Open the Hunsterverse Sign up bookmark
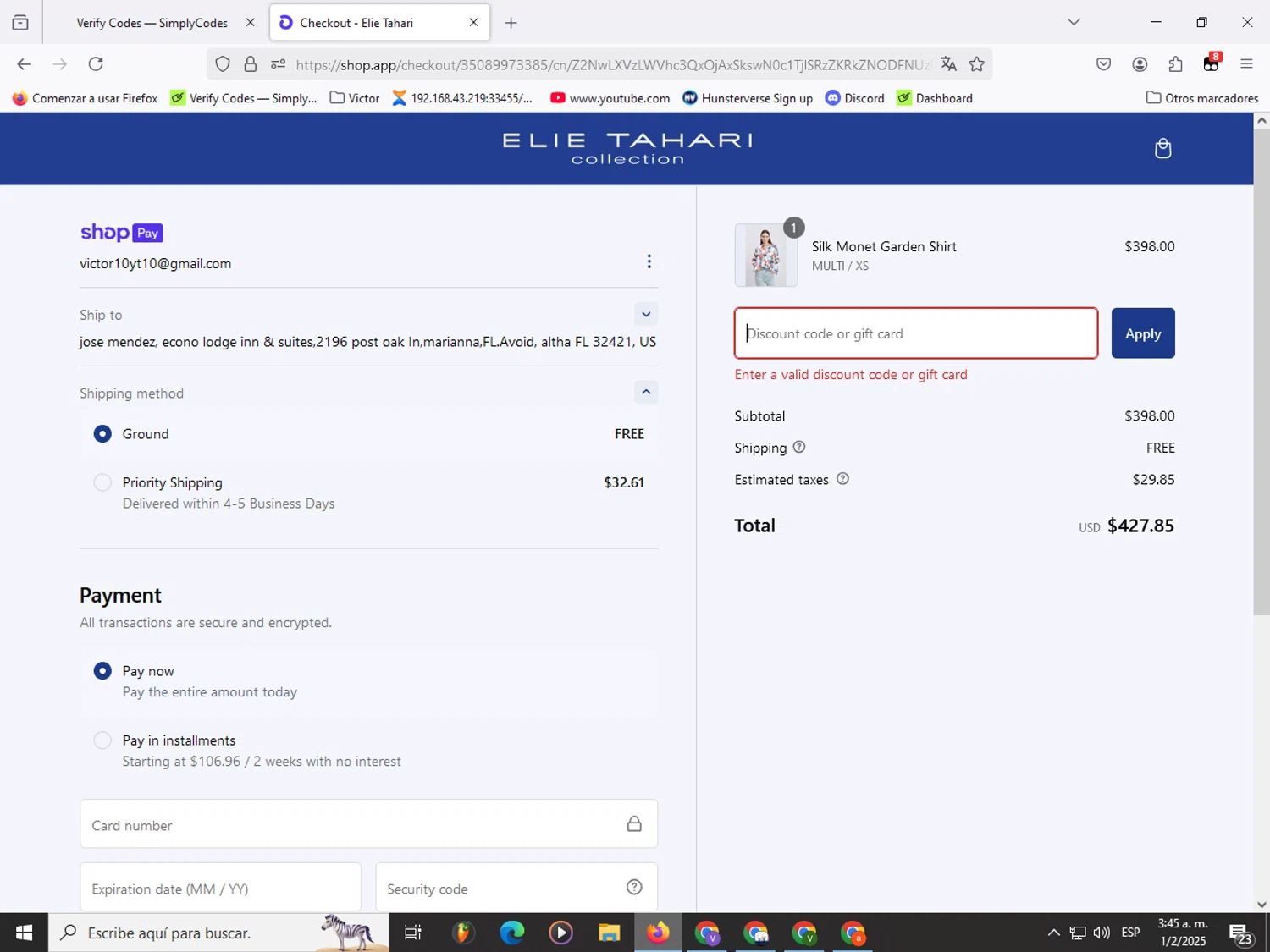This screenshot has width=1270, height=952. 748,98
